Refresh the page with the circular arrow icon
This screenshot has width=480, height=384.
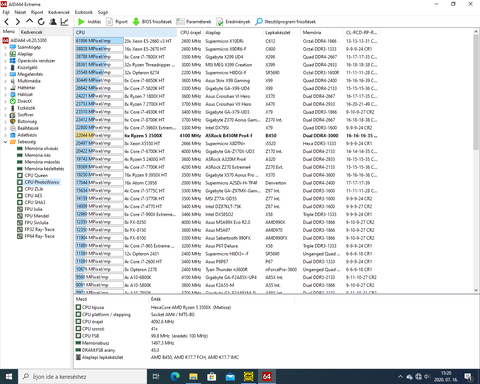pyautogui.click(x=41, y=22)
